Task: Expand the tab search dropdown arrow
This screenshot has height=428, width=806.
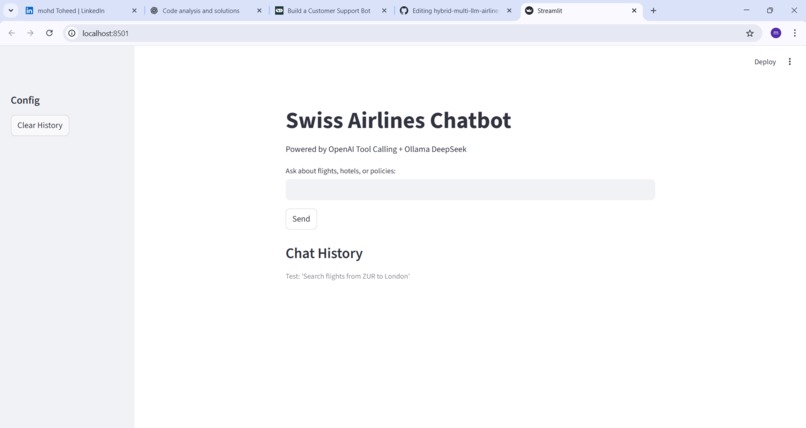Action: pyautogui.click(x=10, y=10)
